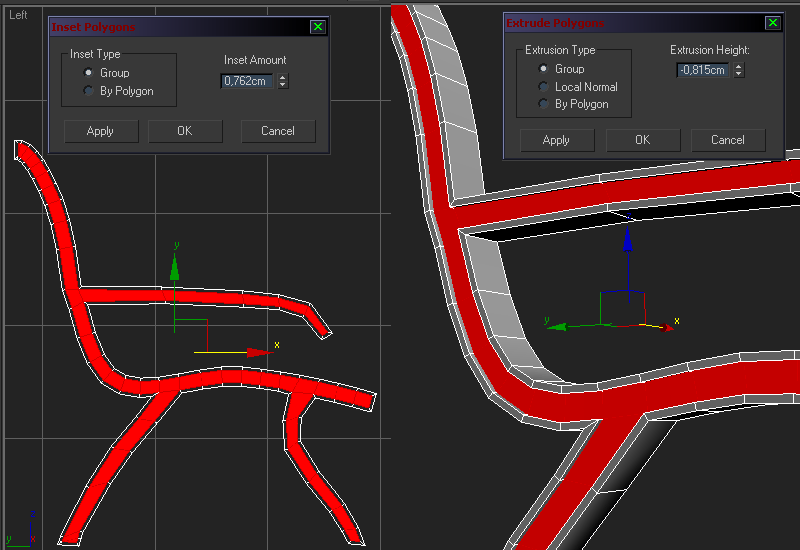Choose By Polygon inset type
800x550 pixels.
[90, 91]
